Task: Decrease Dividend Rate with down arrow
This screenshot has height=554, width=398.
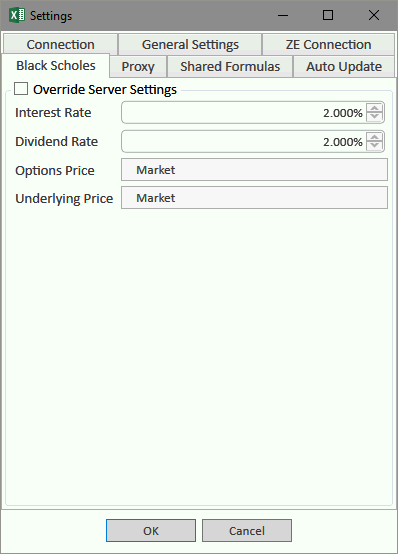Action: pyautogui.click(x=374, y=146)
